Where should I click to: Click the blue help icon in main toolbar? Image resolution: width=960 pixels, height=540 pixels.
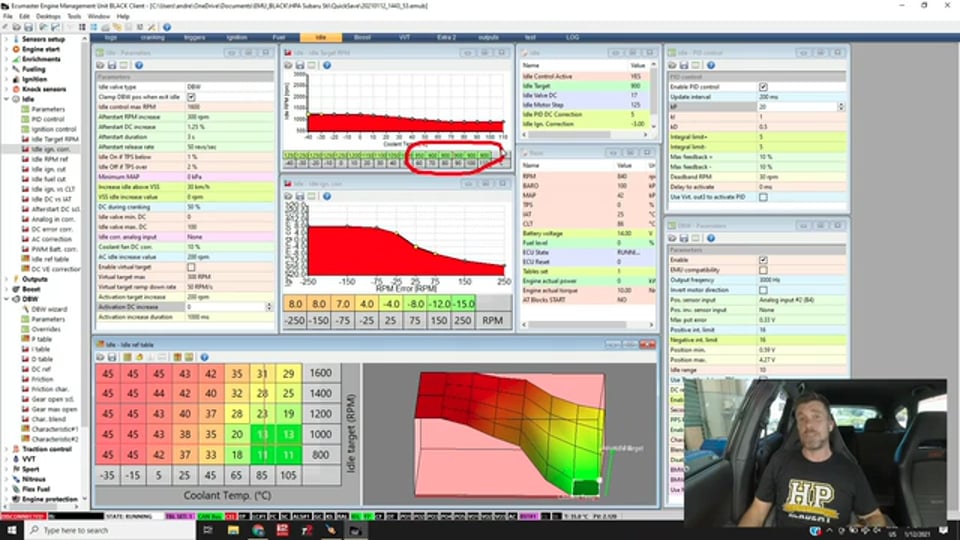[x=167, y=27]
